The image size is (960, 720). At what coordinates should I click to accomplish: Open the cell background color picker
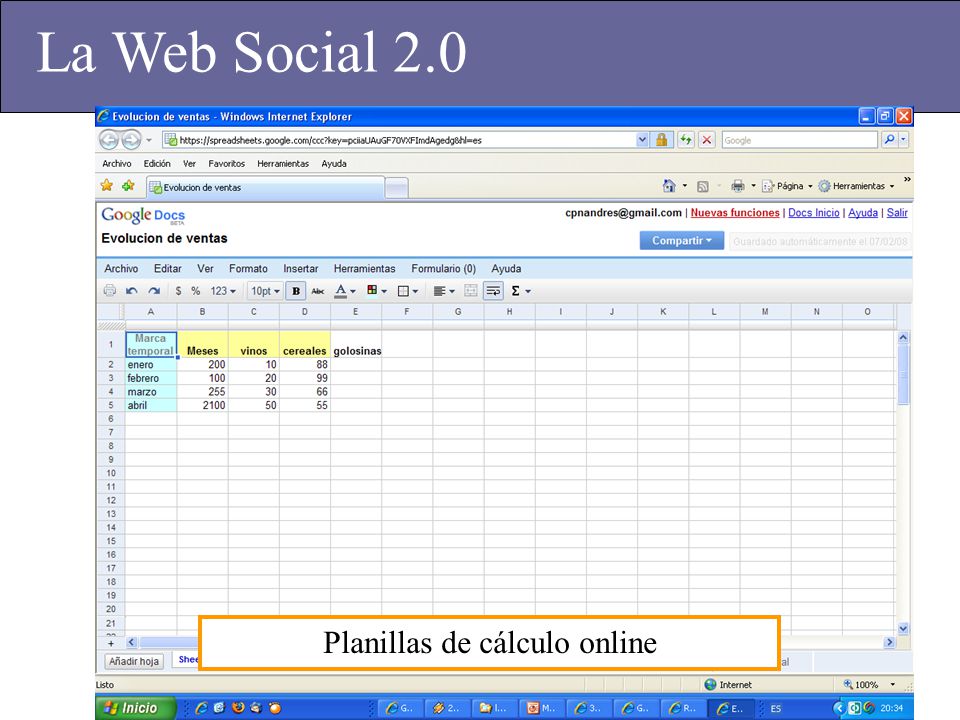[x=377, y=291]
